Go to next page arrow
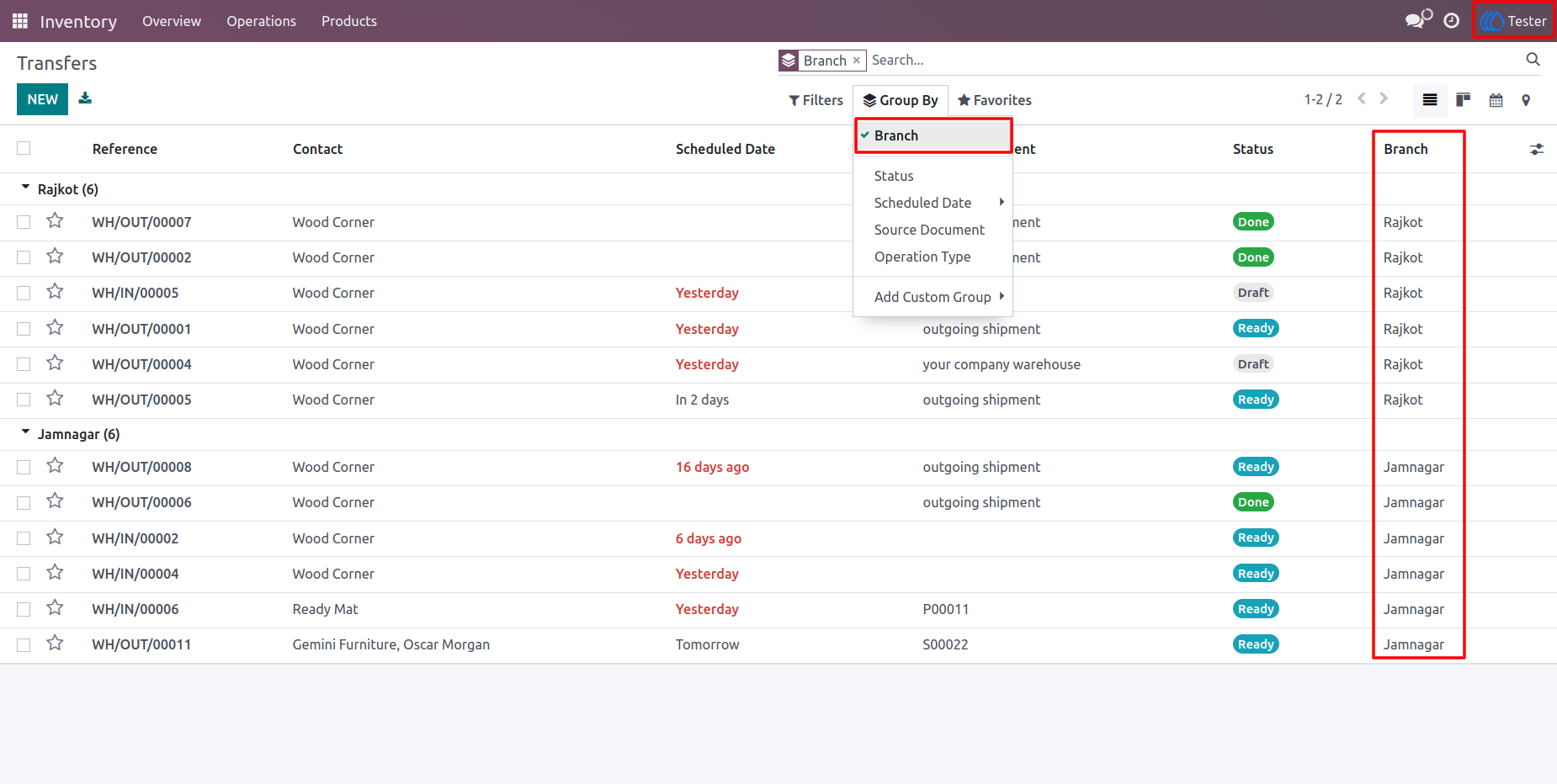1557x784 pixels. pos(1384,99)
